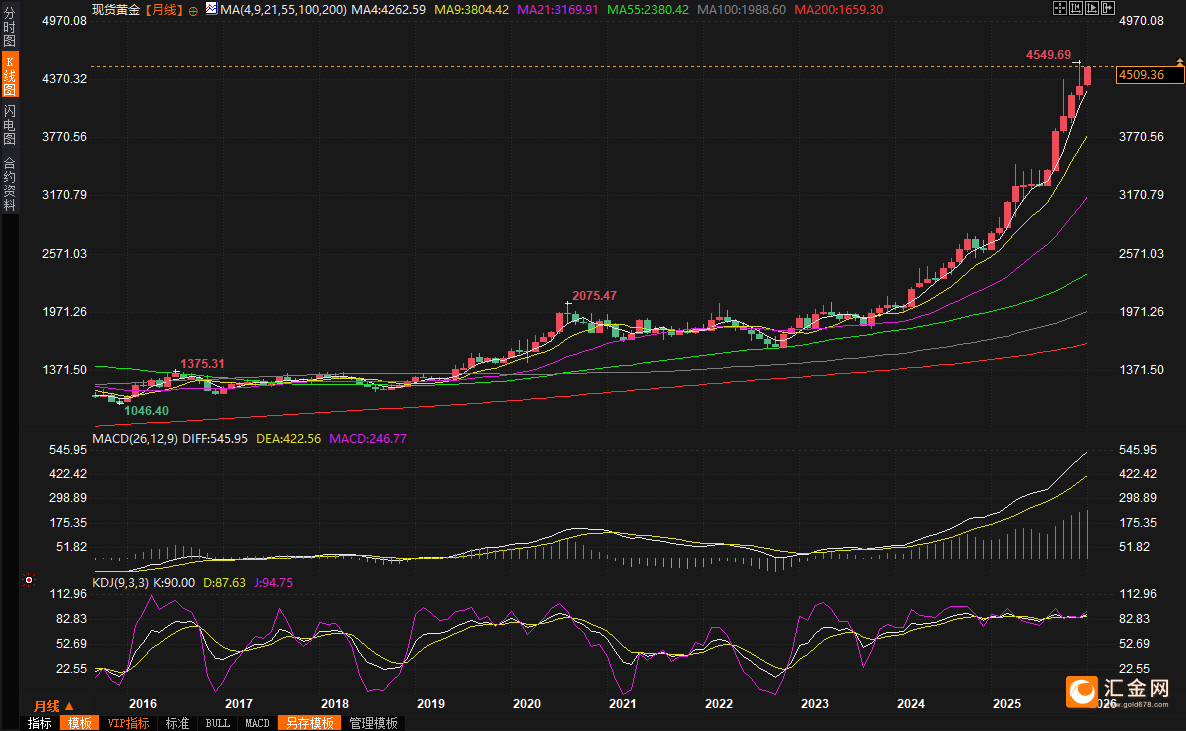Apply the BULL template from bottom bar

[x=217, y=723]
